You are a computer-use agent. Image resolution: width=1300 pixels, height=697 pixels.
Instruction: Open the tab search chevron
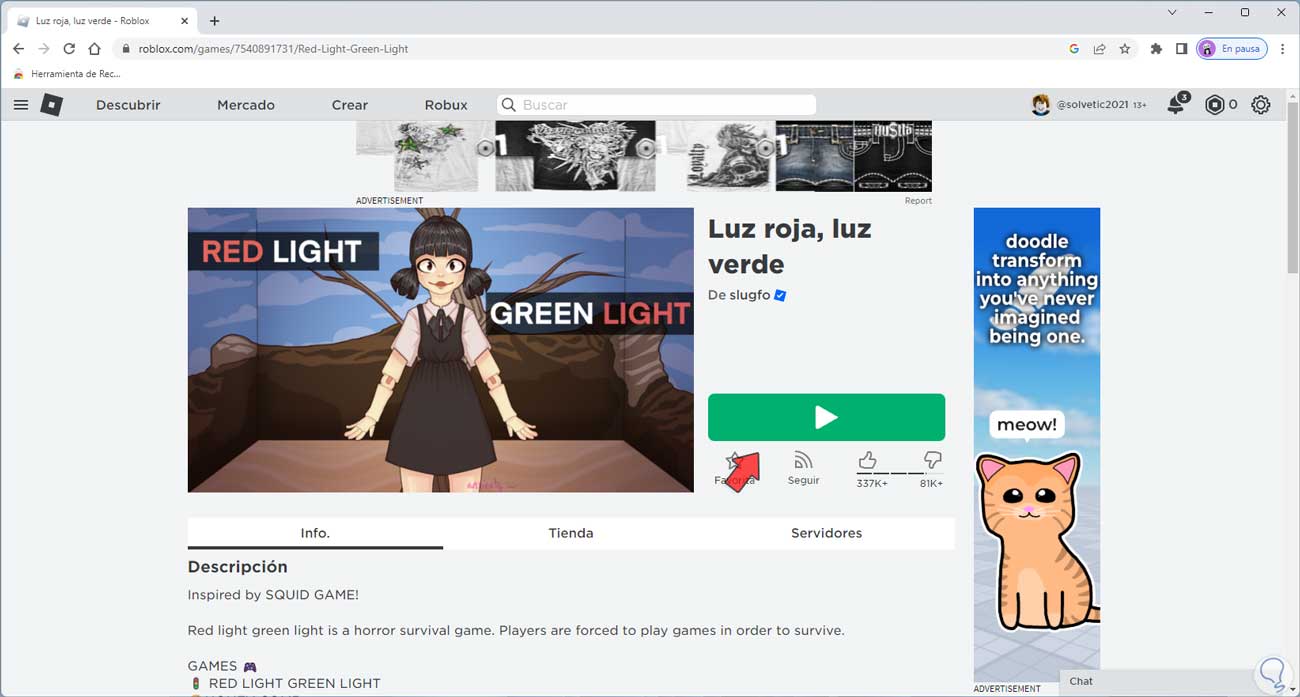pos(1172,12)
